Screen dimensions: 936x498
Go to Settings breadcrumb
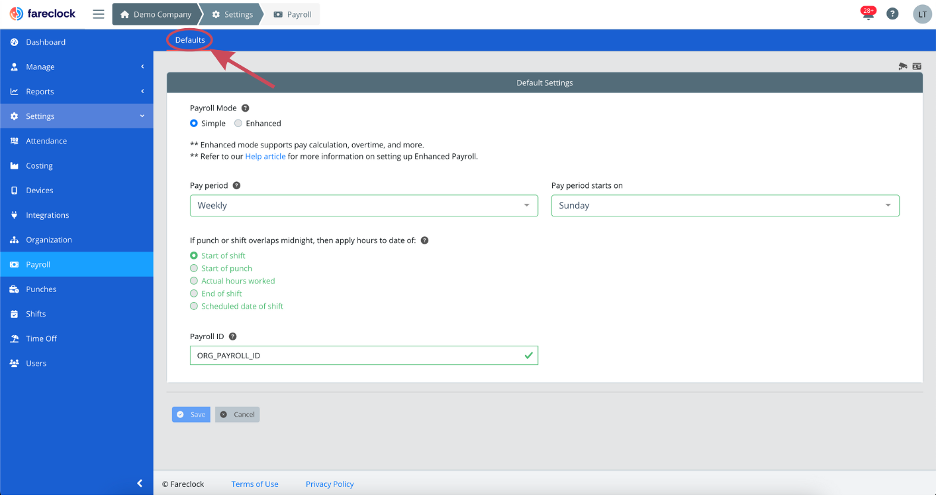point(233,14)
